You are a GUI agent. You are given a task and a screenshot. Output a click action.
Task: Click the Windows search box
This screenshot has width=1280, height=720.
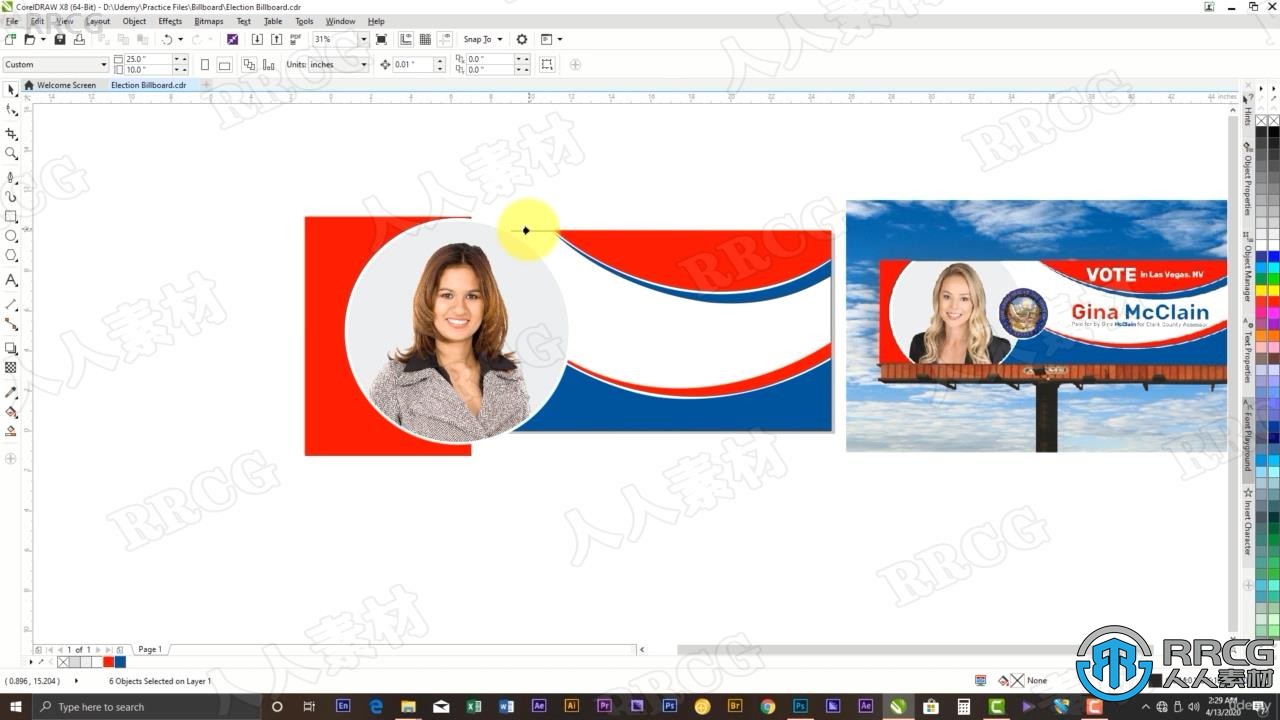(x=145, y=707)
